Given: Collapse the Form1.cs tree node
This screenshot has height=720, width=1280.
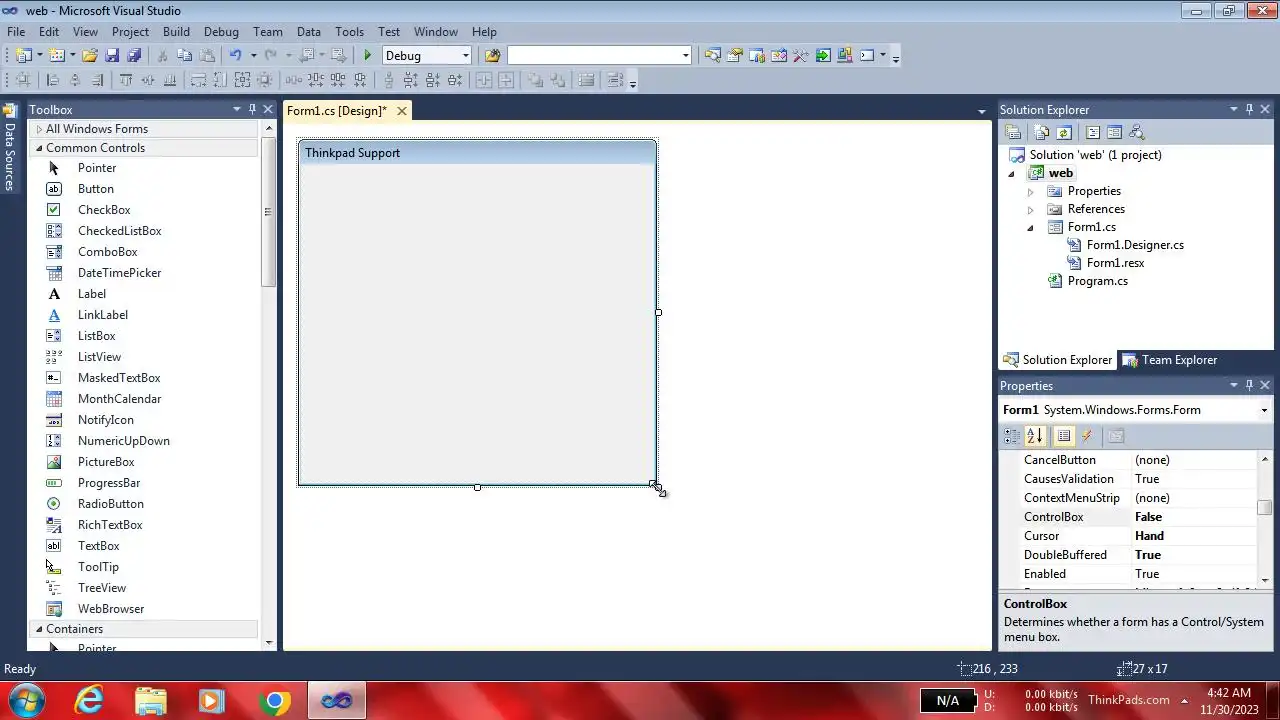Looking at the screenshot, I should [x=1030, y=227].
